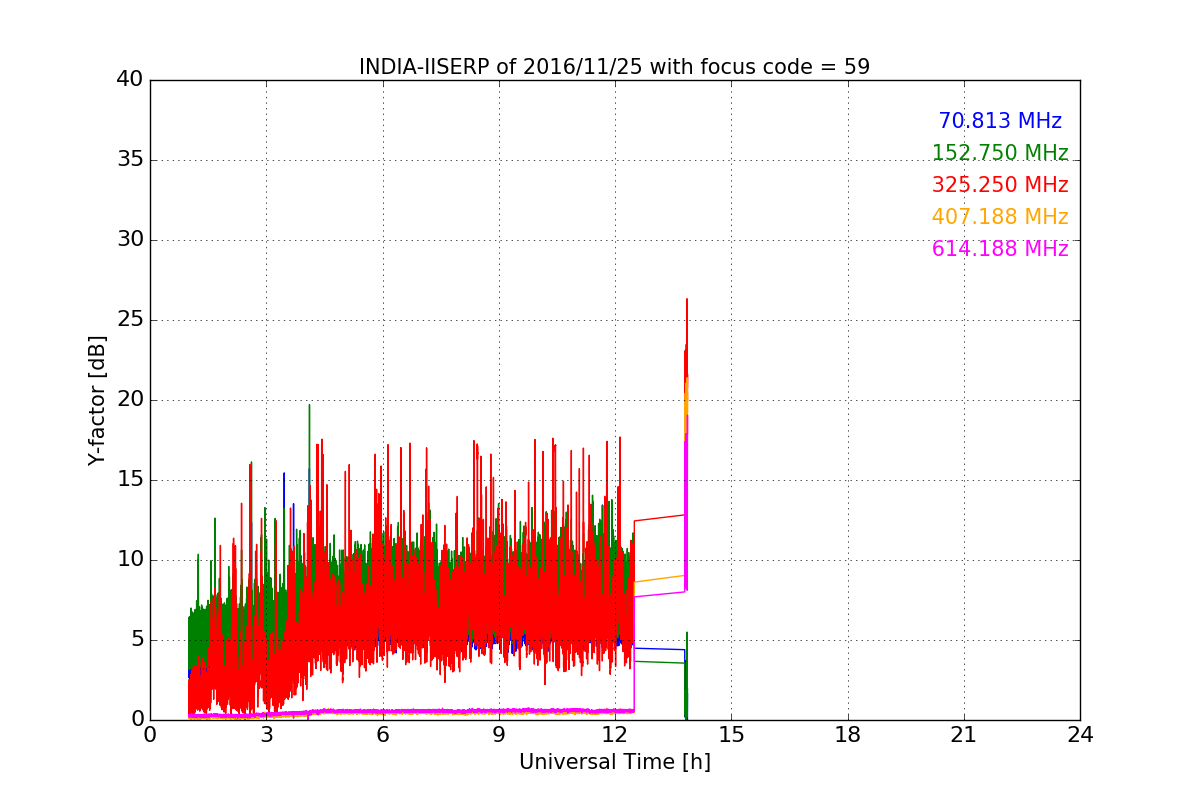Image resolution: width=1200 pixels, height=800 pixels.
Task: Click the x-axis tick label 21
Action: coord(964,734)
